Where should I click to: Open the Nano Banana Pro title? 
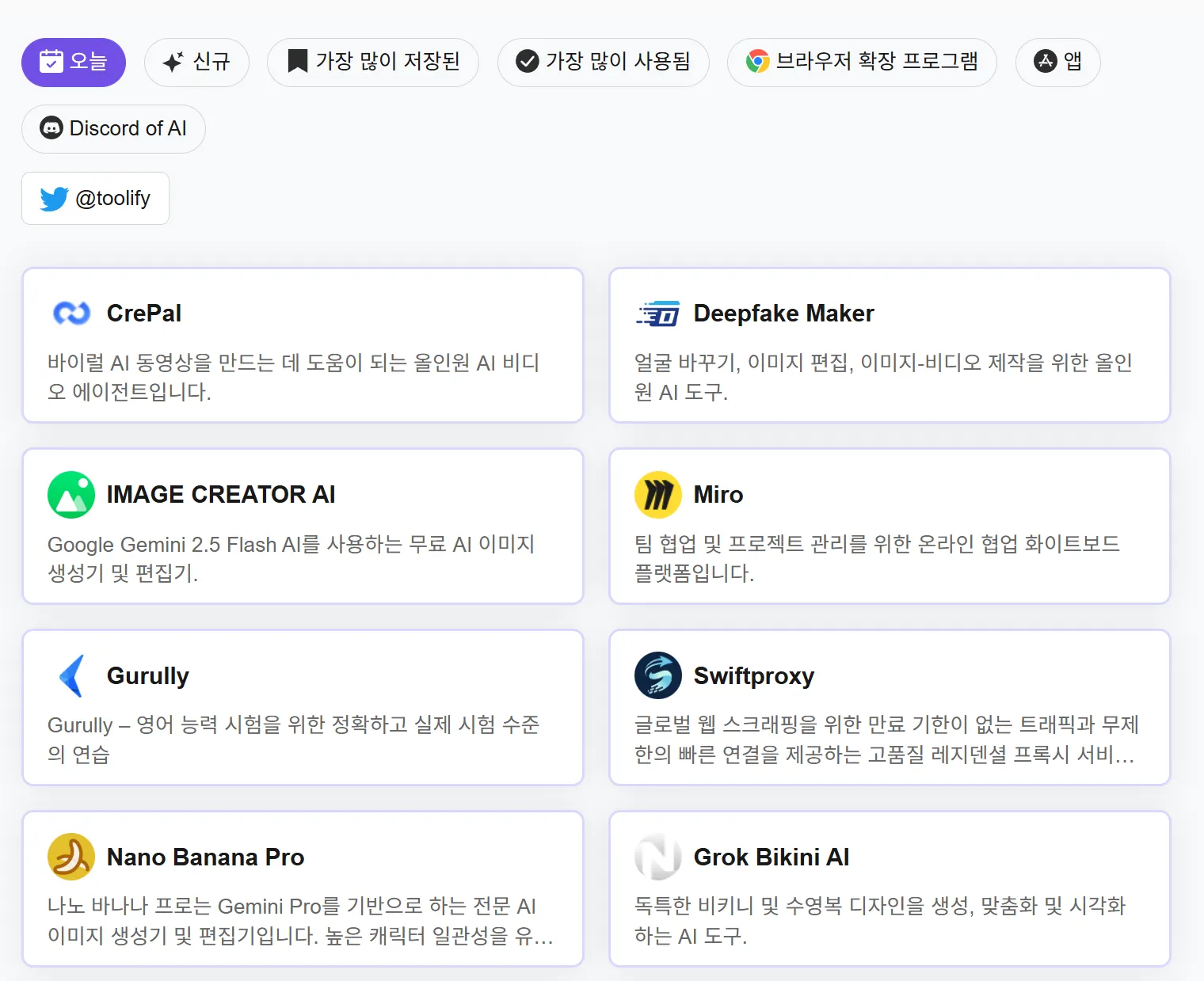[206, 857]
